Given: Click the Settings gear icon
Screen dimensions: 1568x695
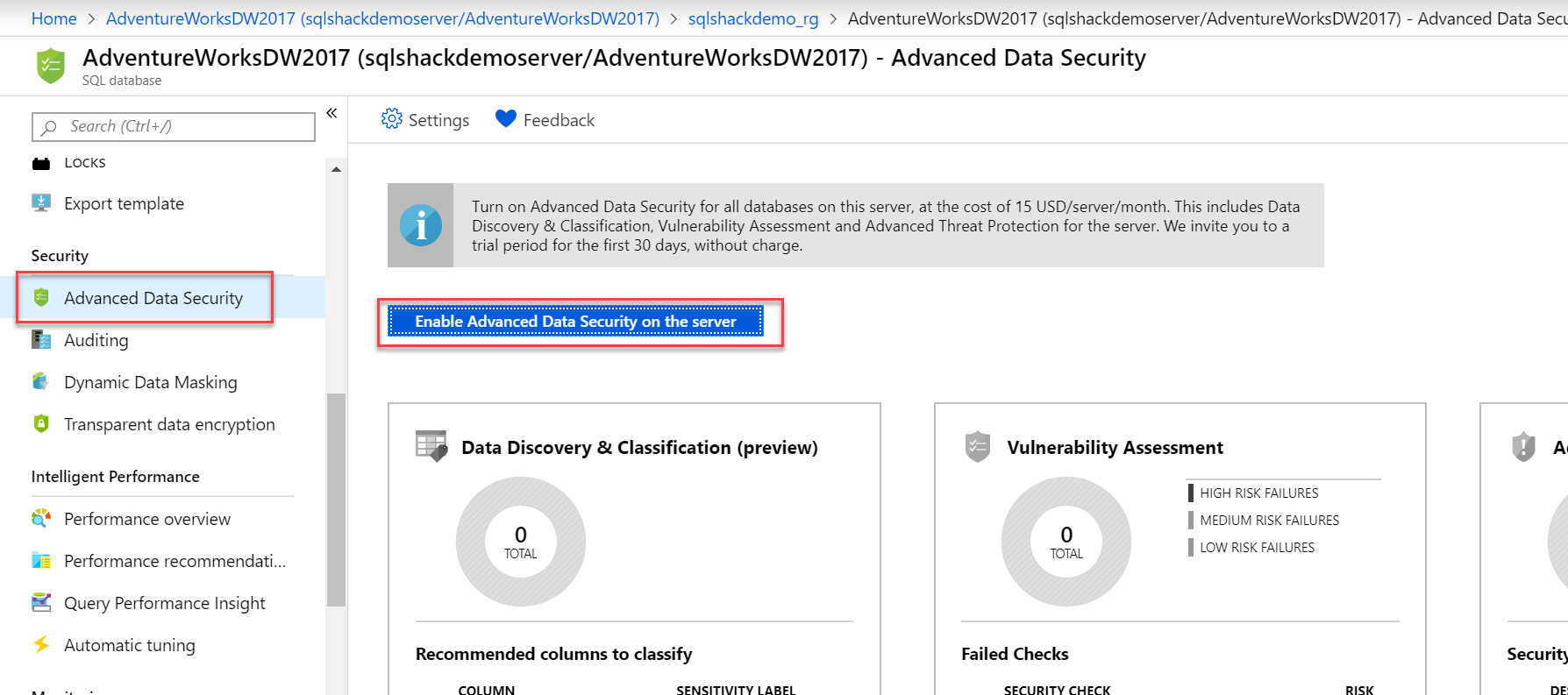Looking at the screenshot, I should [391, 119].
